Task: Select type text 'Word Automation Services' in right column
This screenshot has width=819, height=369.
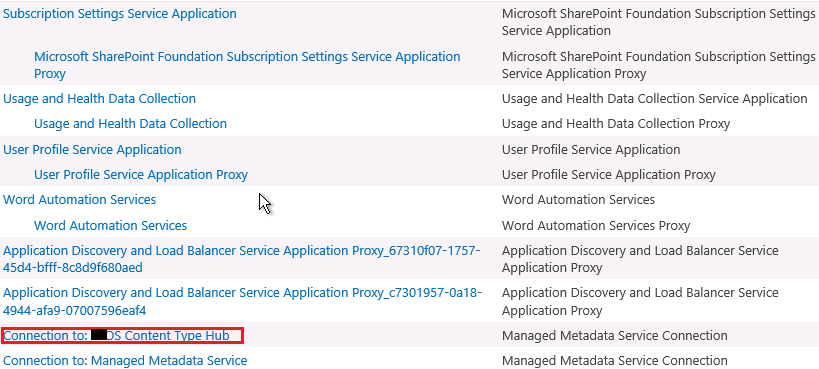Action: pos(578,200)
